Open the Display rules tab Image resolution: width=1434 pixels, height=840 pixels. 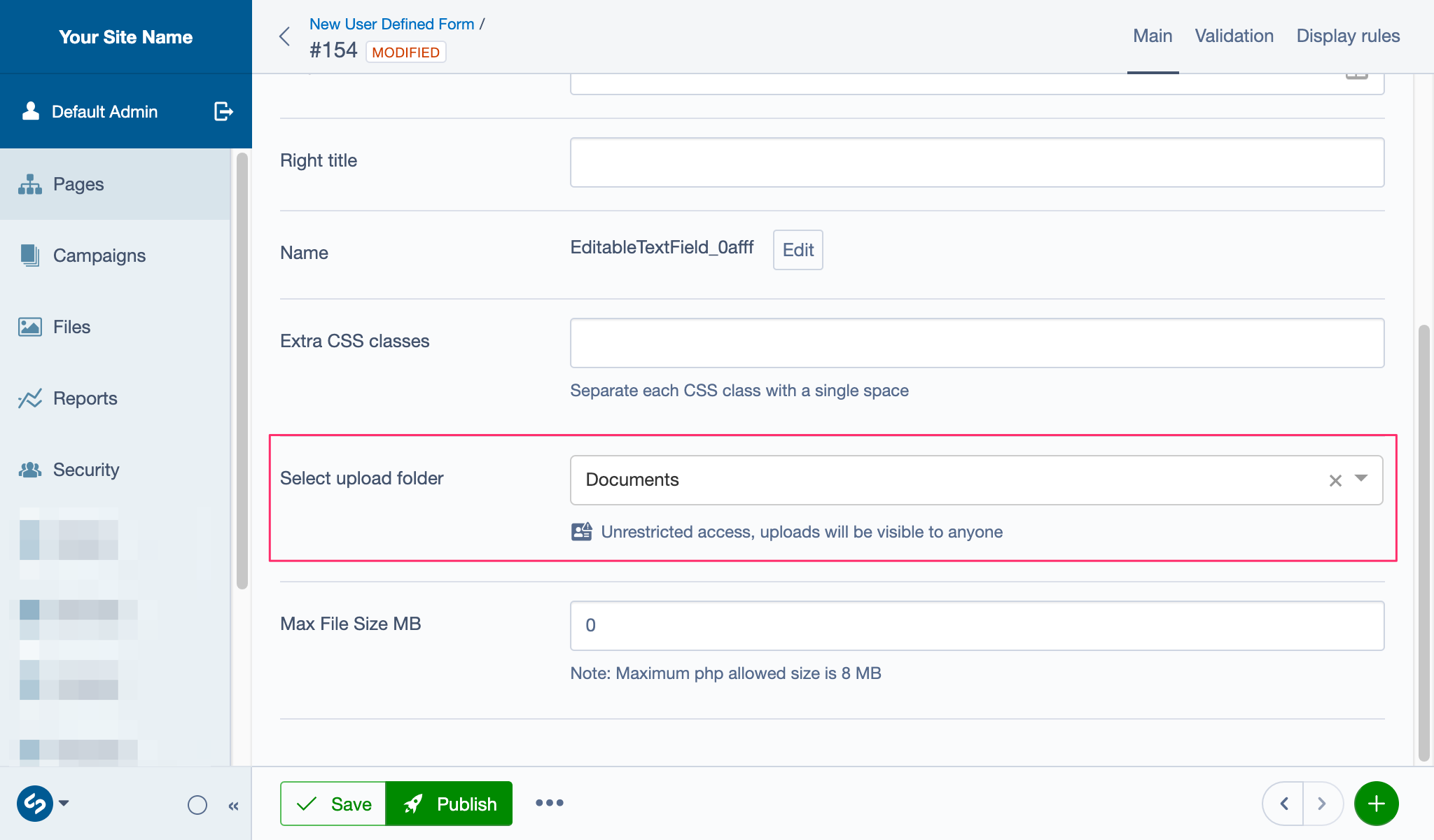pos(1347,36)
